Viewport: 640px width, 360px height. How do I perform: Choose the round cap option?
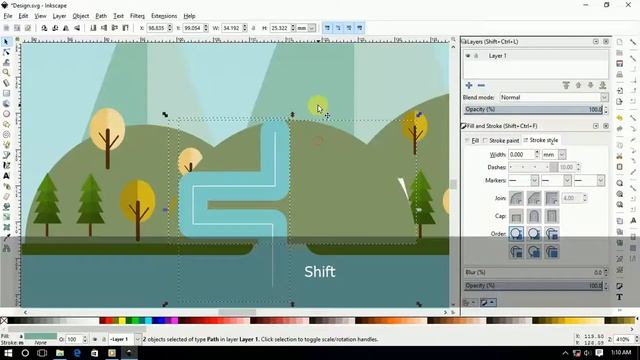(534, 216)
